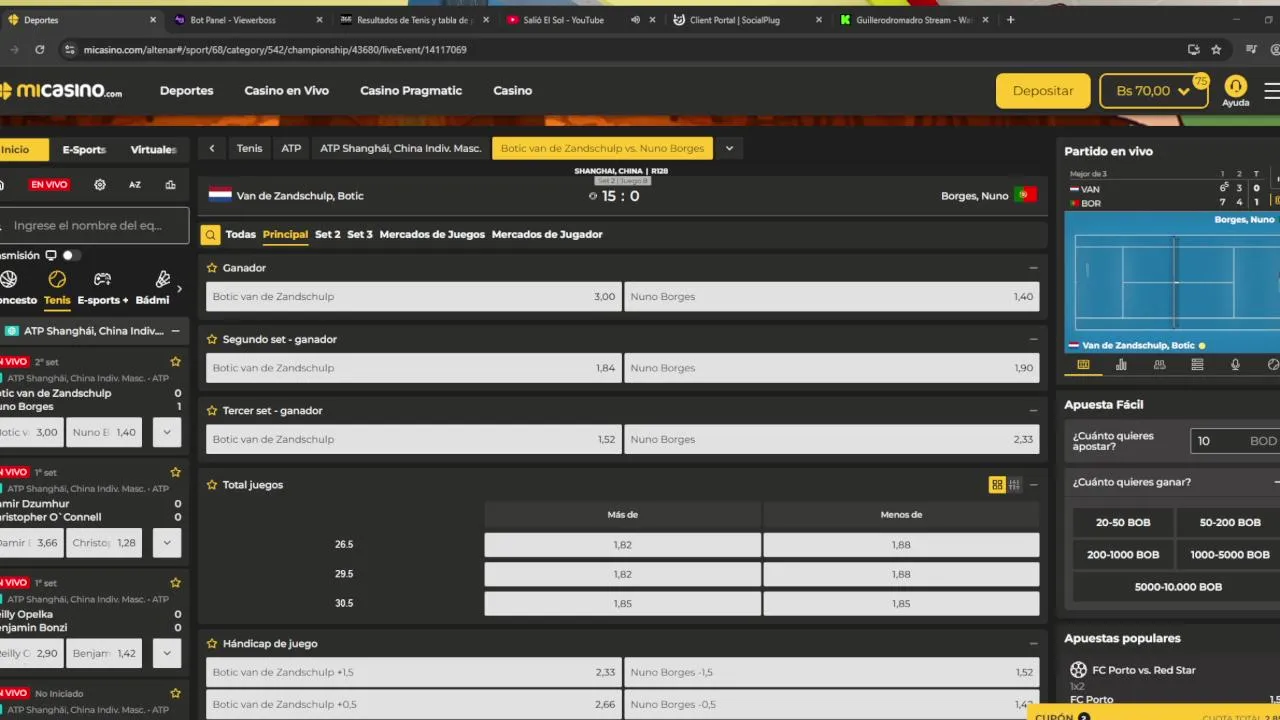Click the Depositar button

click(x=1043, y=91)
